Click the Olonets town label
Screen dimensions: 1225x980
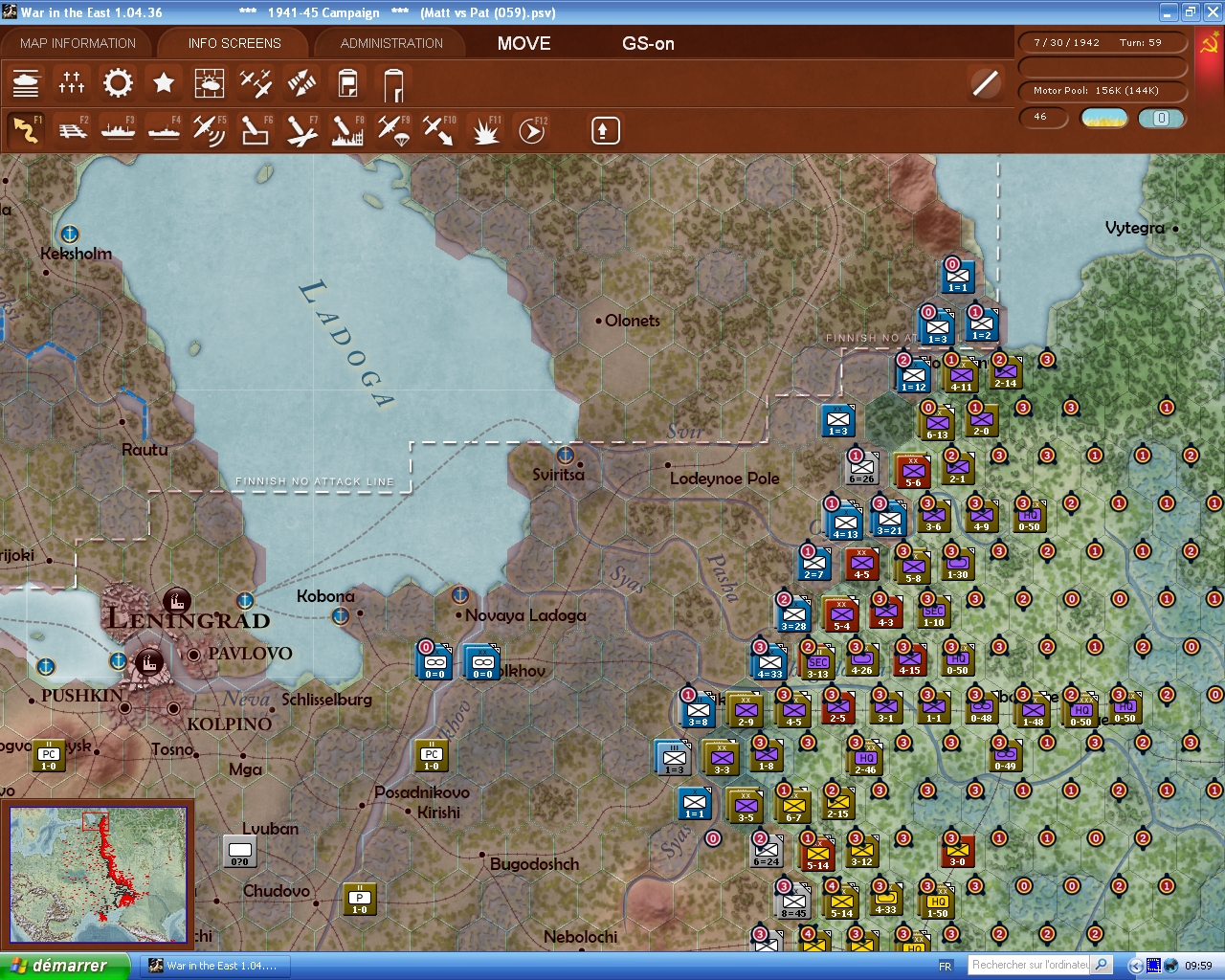(x=632, y=321)
